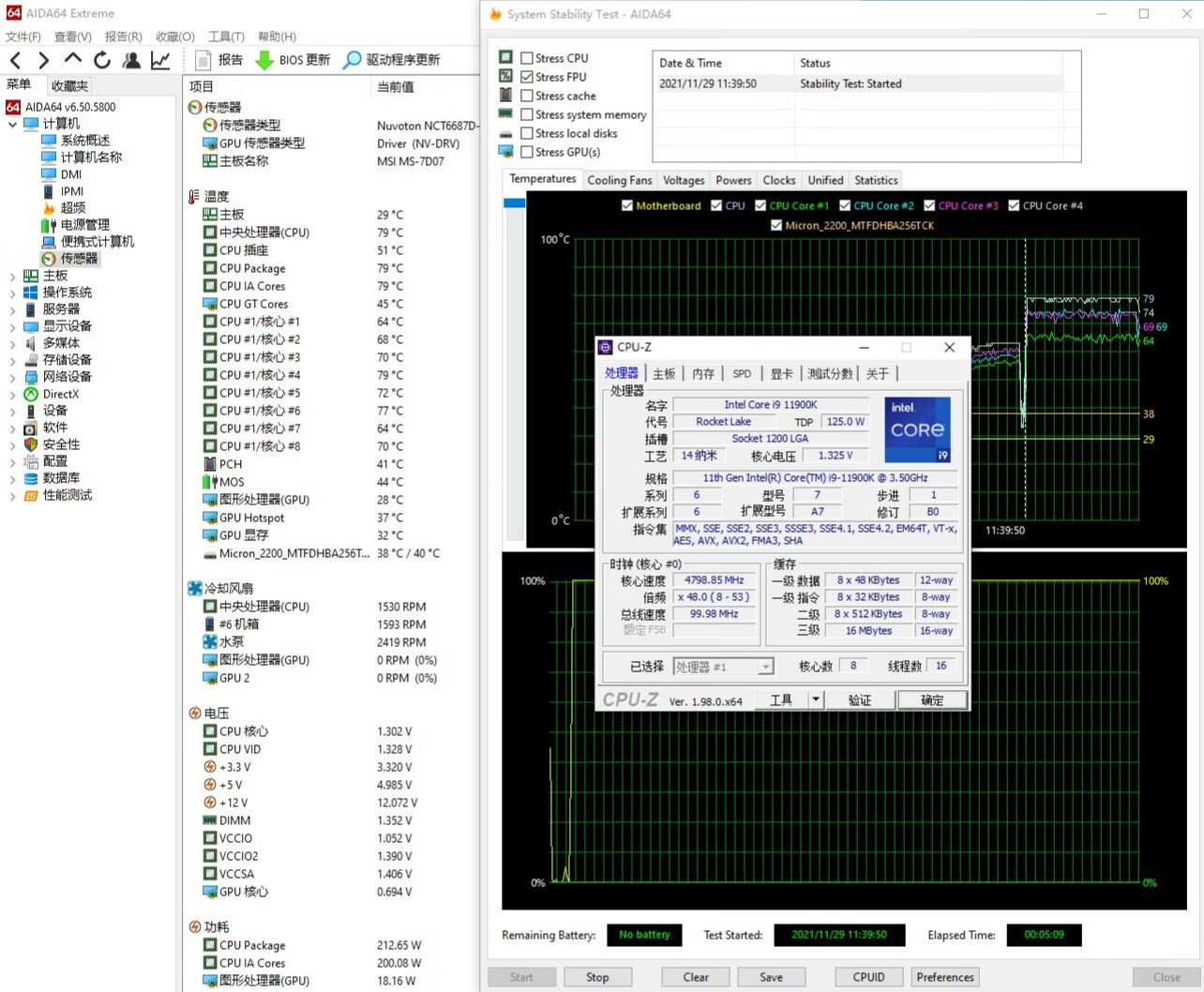Image resolution: width=1204 pixels, height=992 pixels.
Task: Switch to Cooling Fans tab
Action: pos(619,180)
